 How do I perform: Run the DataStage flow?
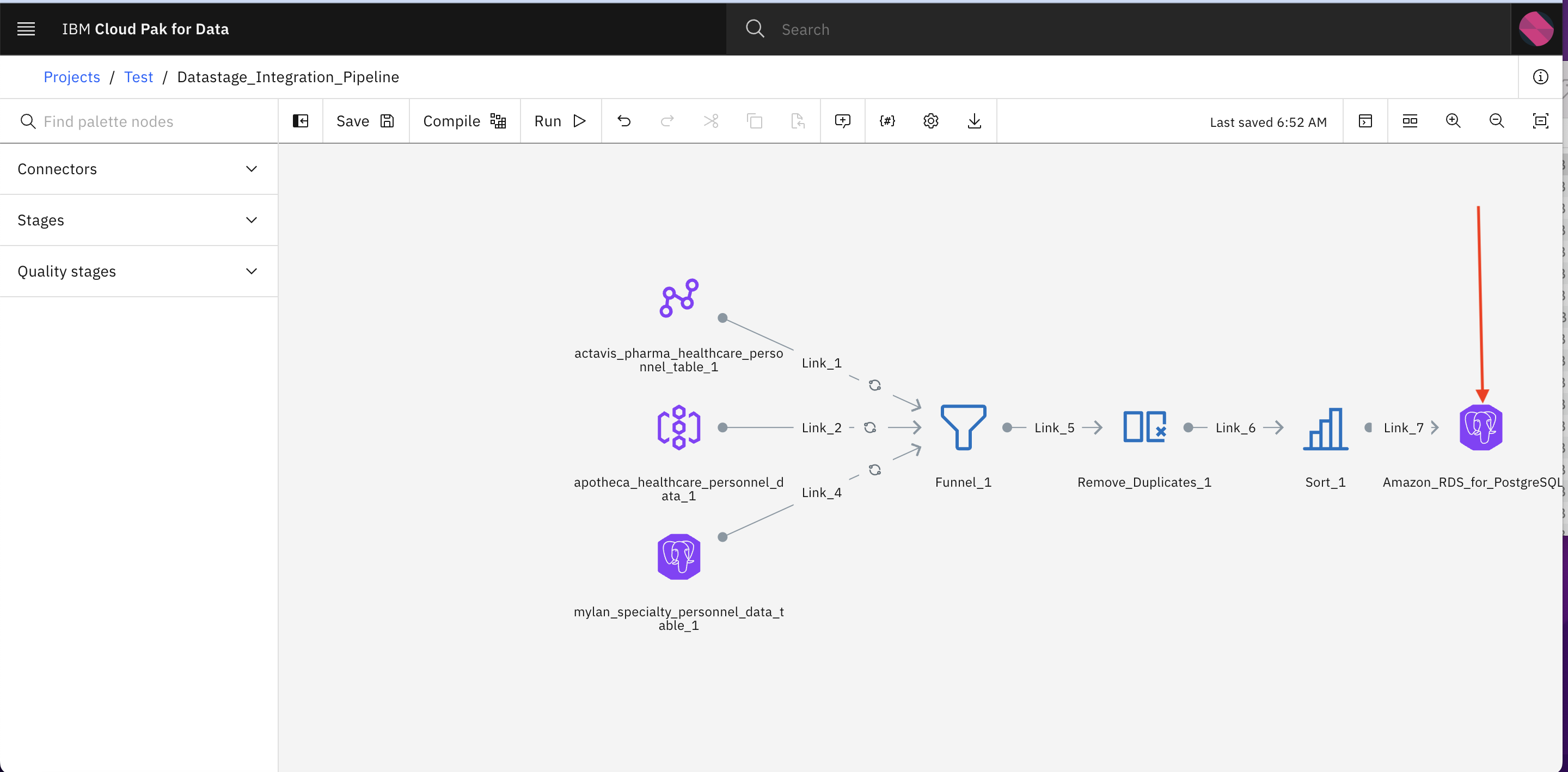(560, 121)
